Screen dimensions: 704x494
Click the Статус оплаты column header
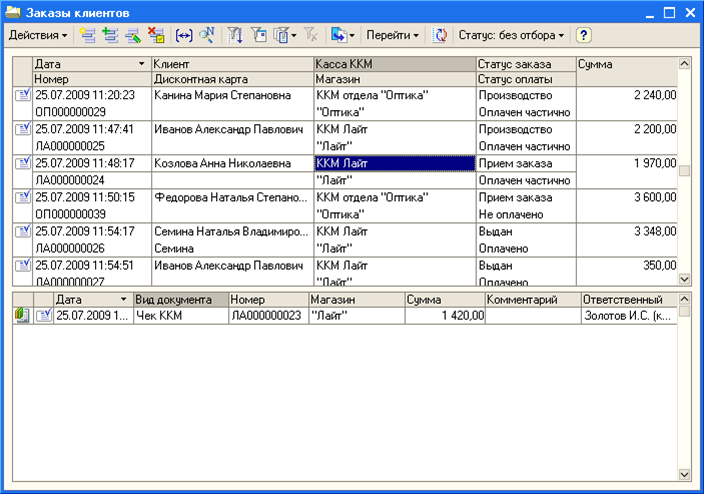[526, 79]
